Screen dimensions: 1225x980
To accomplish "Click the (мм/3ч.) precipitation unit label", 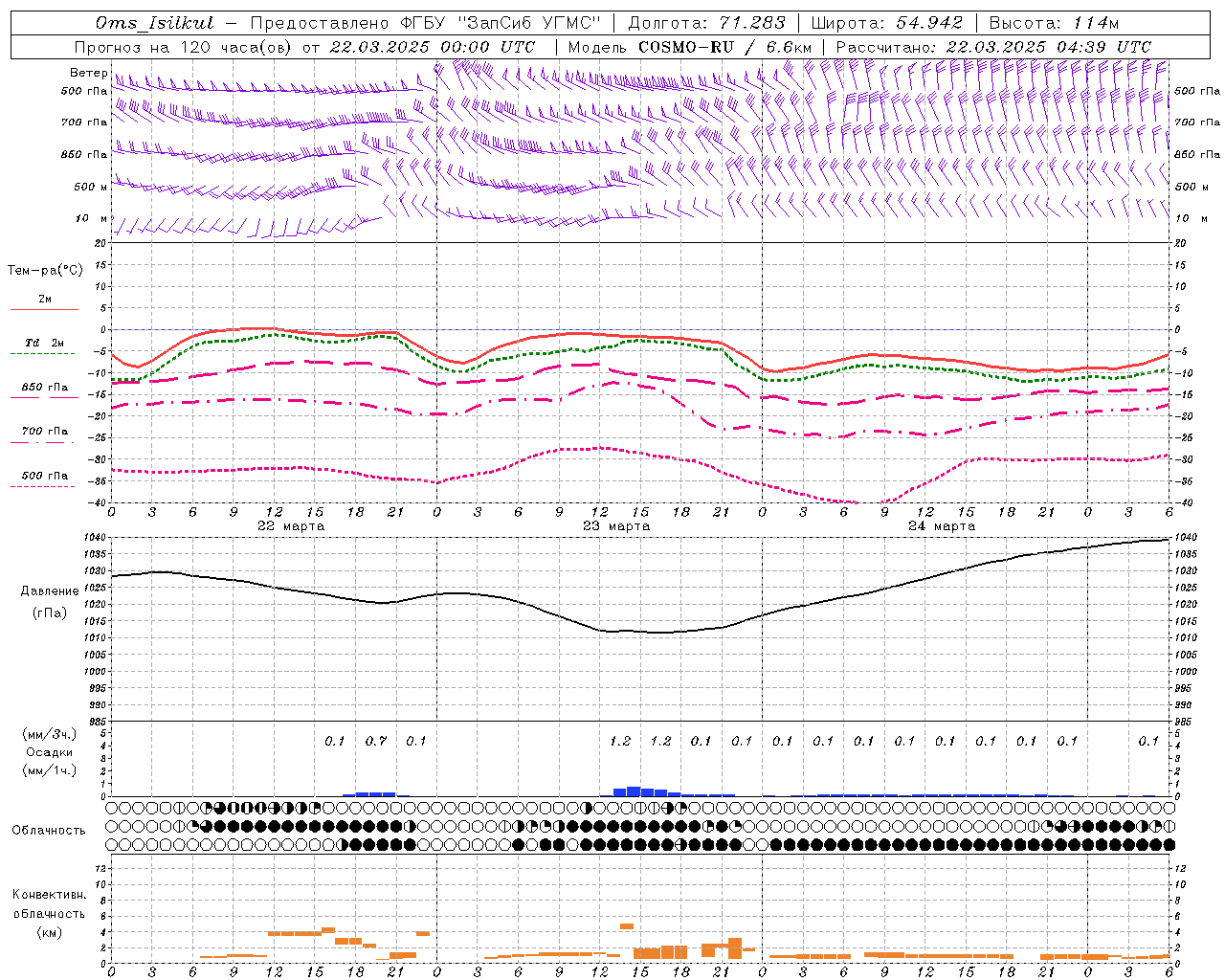I will 50,734.
